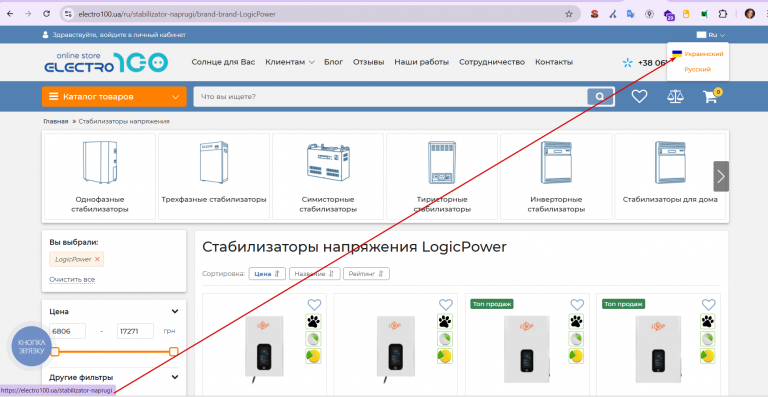The height and width of the screenshot is (397, 768).
Task: Open the Сотрудничество menu item
Action: (492, 62)
